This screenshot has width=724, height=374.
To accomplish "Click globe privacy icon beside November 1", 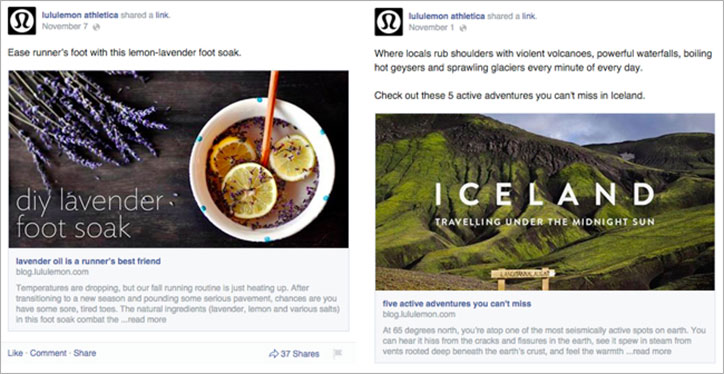I will coord(463,28).
